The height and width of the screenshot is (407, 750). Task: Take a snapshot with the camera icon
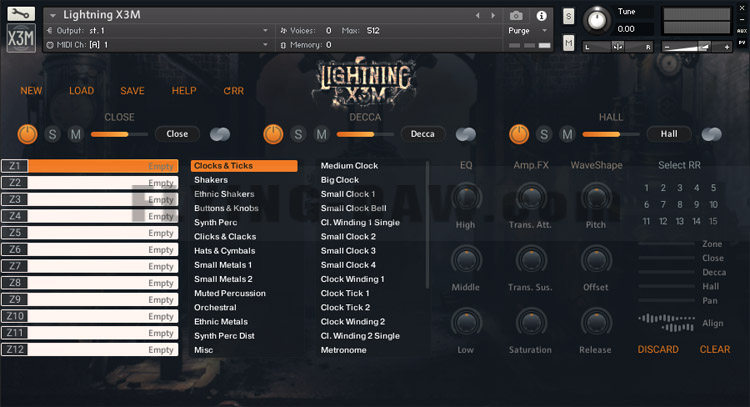pos(516,16)
